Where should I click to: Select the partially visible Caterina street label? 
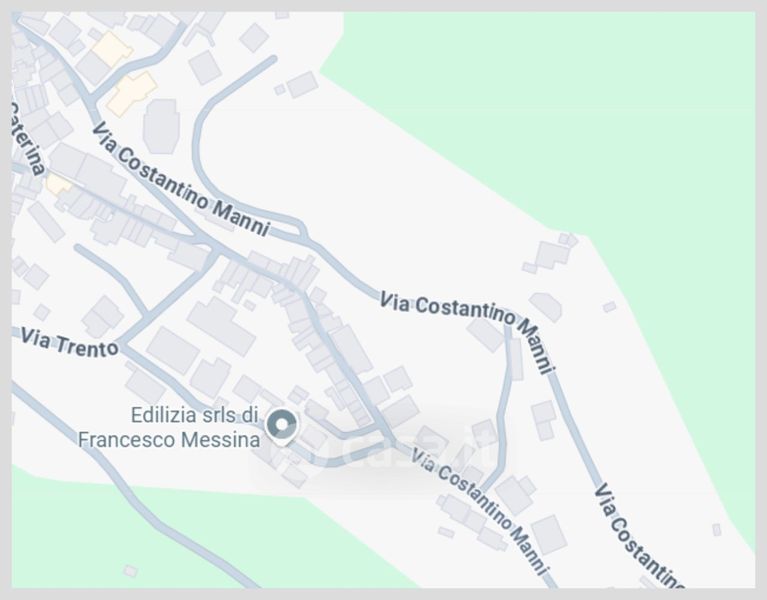click(28, 138)
